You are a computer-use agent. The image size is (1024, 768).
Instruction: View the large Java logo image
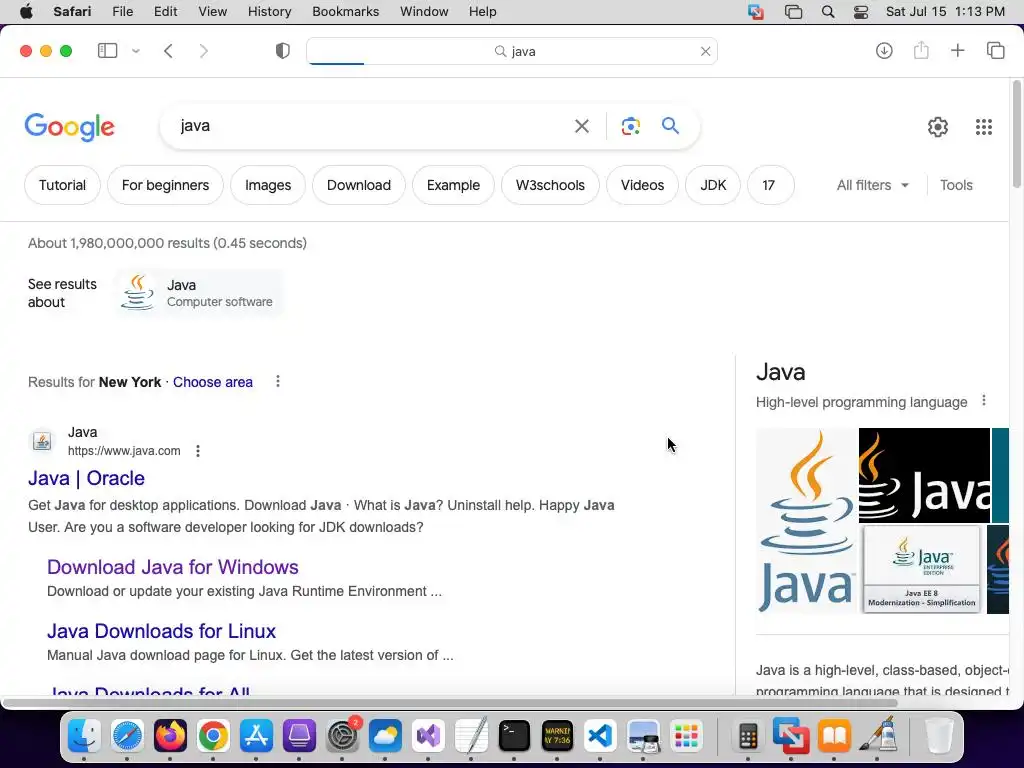pyautogui.click(x=807, y=520)
